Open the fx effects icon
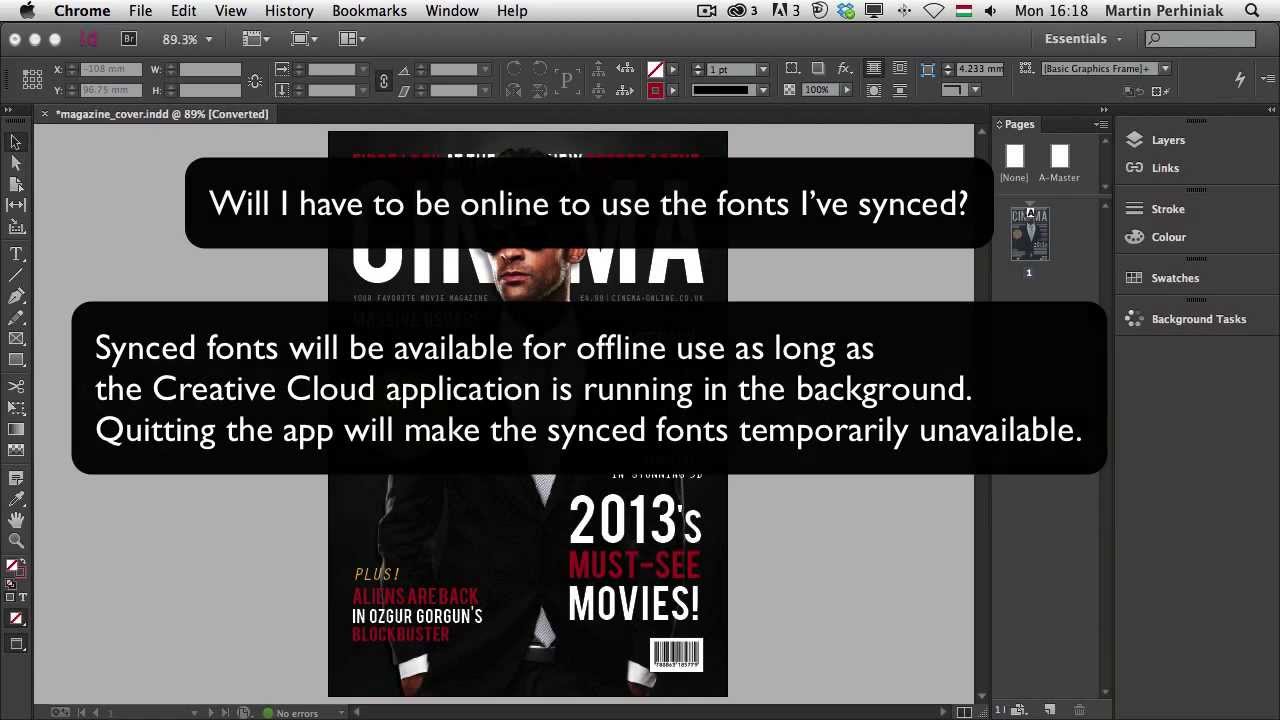Screen dimensions: 1280x720 tap(845, 69)
